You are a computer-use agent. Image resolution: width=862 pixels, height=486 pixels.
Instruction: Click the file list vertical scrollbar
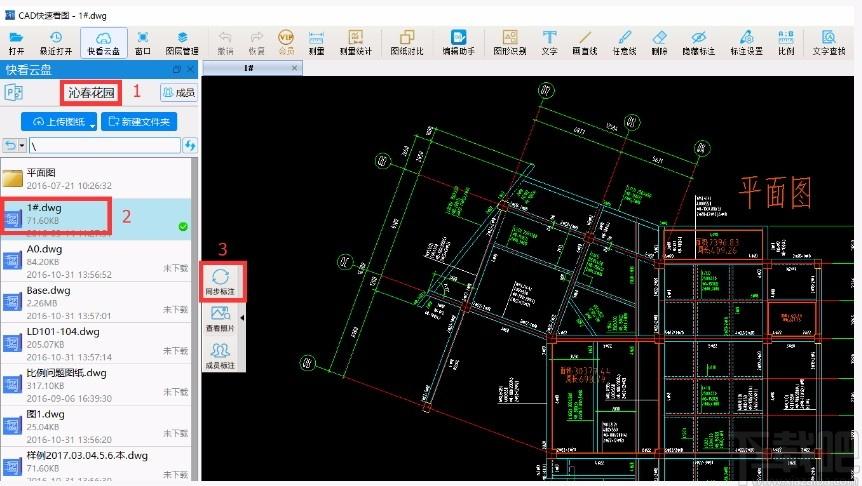[x=194, y=319]
